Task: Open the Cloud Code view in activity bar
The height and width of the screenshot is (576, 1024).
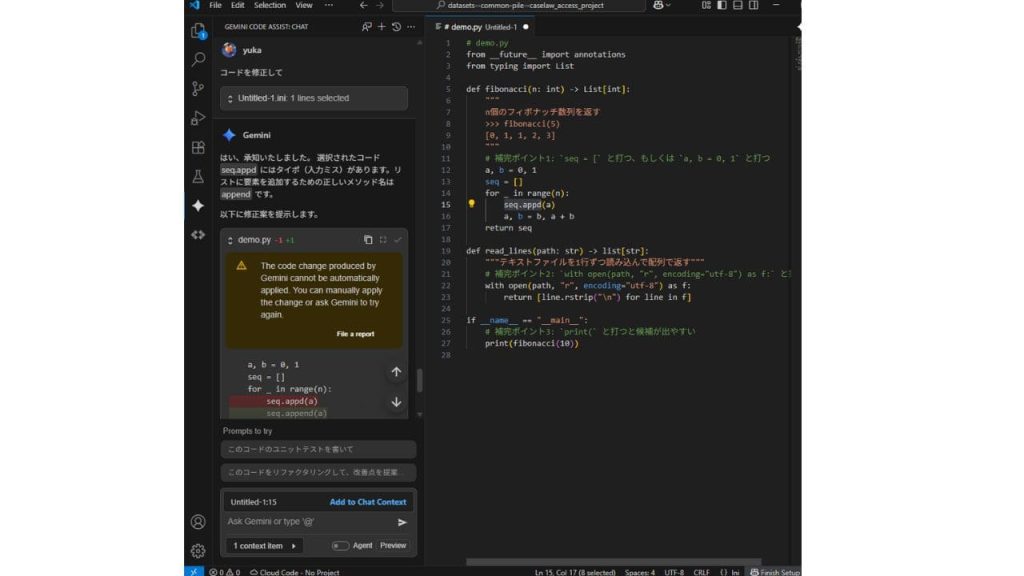Action: coord(198,234)
